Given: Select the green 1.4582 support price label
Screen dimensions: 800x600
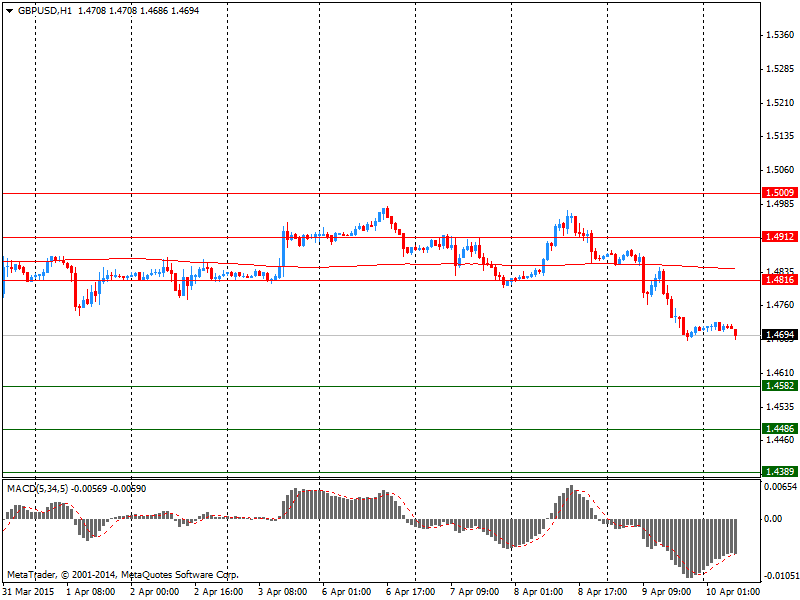Looking at the screenshot, I should tap(780, 386).
